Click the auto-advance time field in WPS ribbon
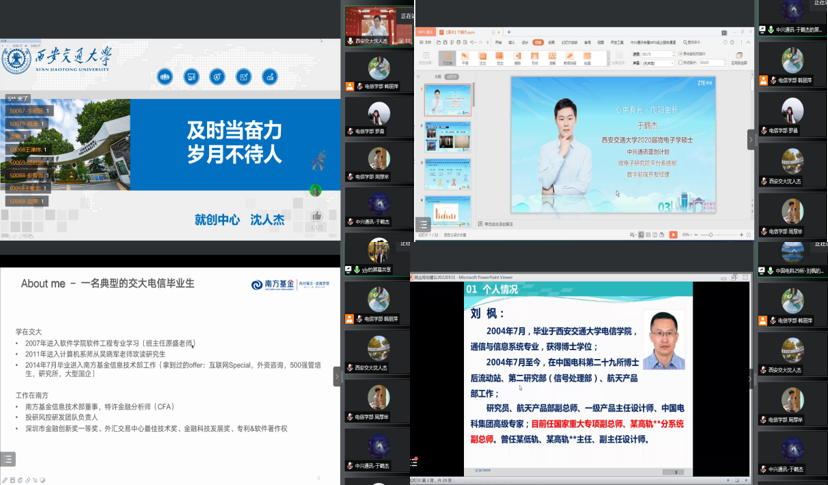 tap(712, 62)
